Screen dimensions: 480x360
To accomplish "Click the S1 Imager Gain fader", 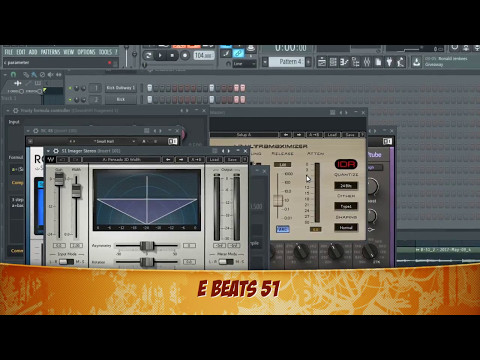I will click(59, 179).
